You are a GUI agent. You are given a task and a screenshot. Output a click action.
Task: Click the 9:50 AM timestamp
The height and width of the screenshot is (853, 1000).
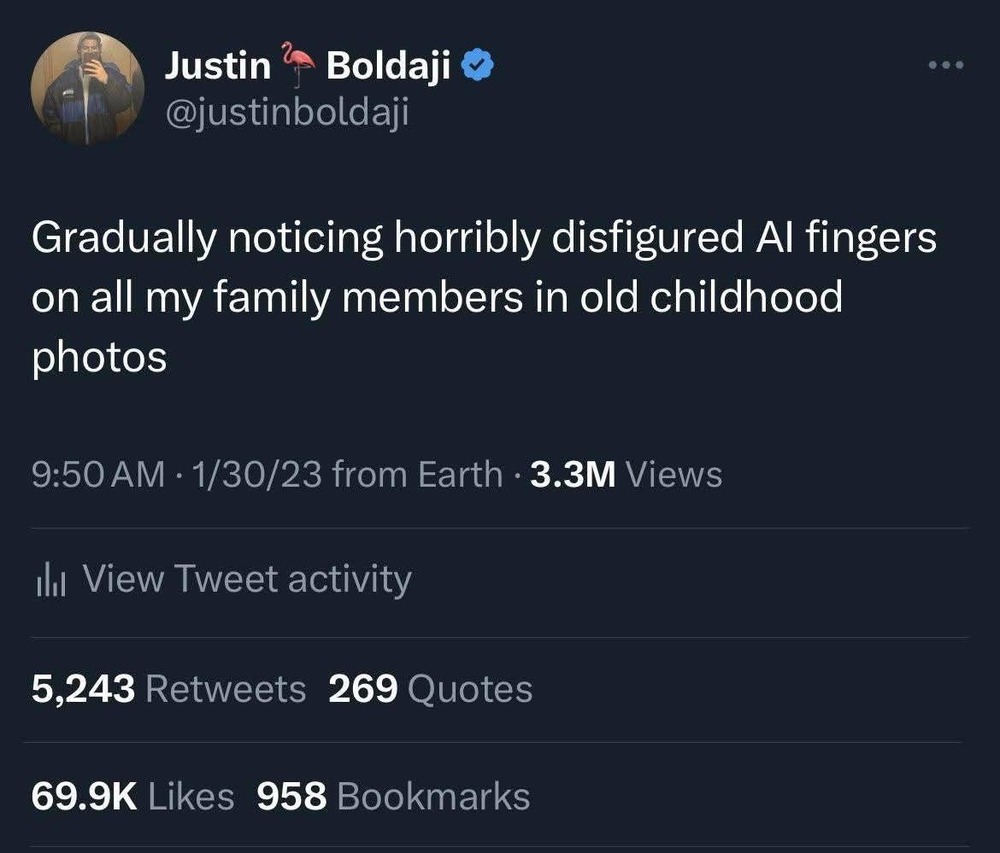pos(98,474)
